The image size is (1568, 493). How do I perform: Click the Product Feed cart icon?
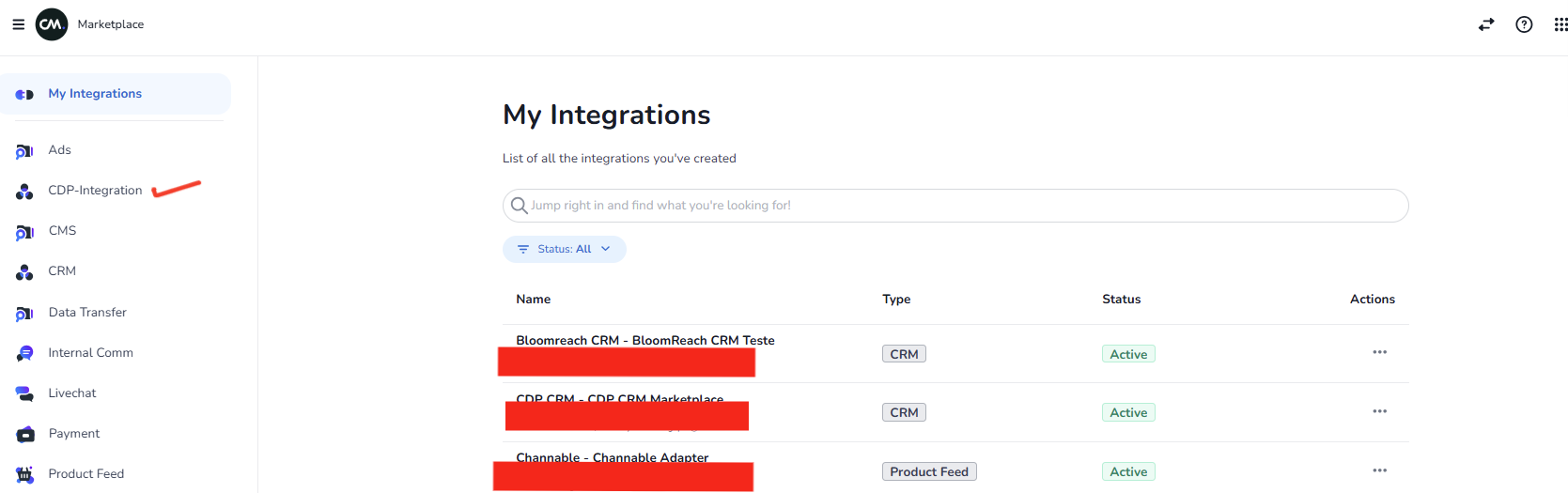(x=24, y=474)
